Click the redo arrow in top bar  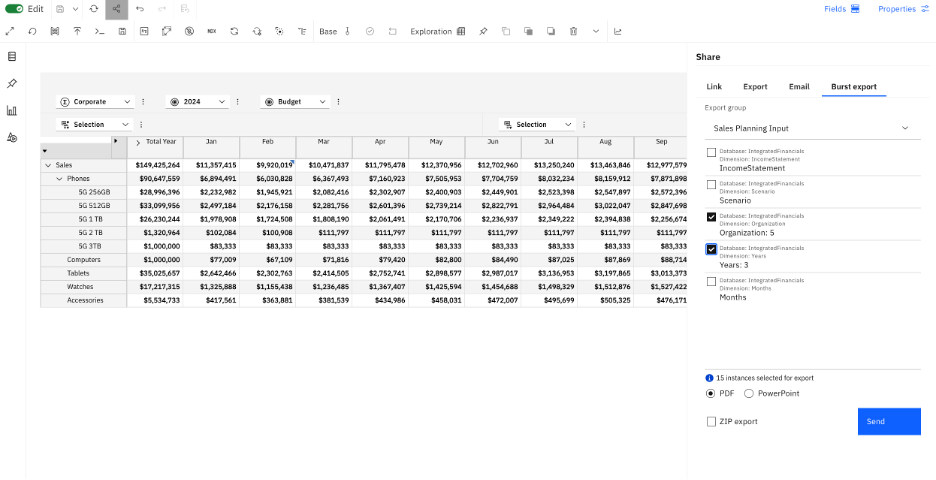(x=162, y=9)
